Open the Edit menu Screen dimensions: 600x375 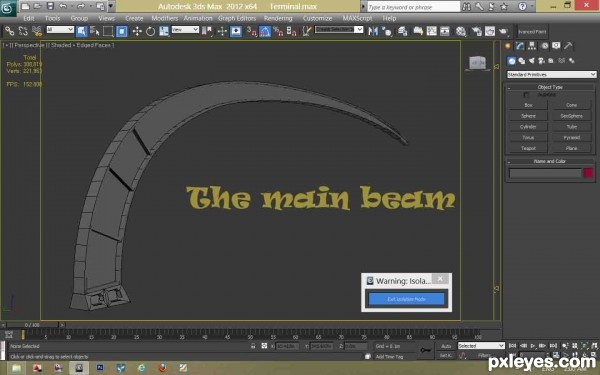tap(29, 18)
